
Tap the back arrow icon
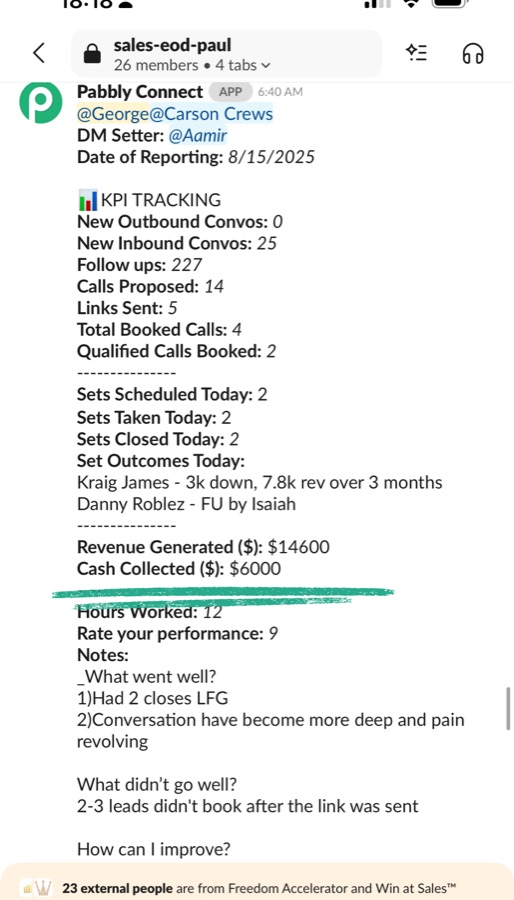39,53
